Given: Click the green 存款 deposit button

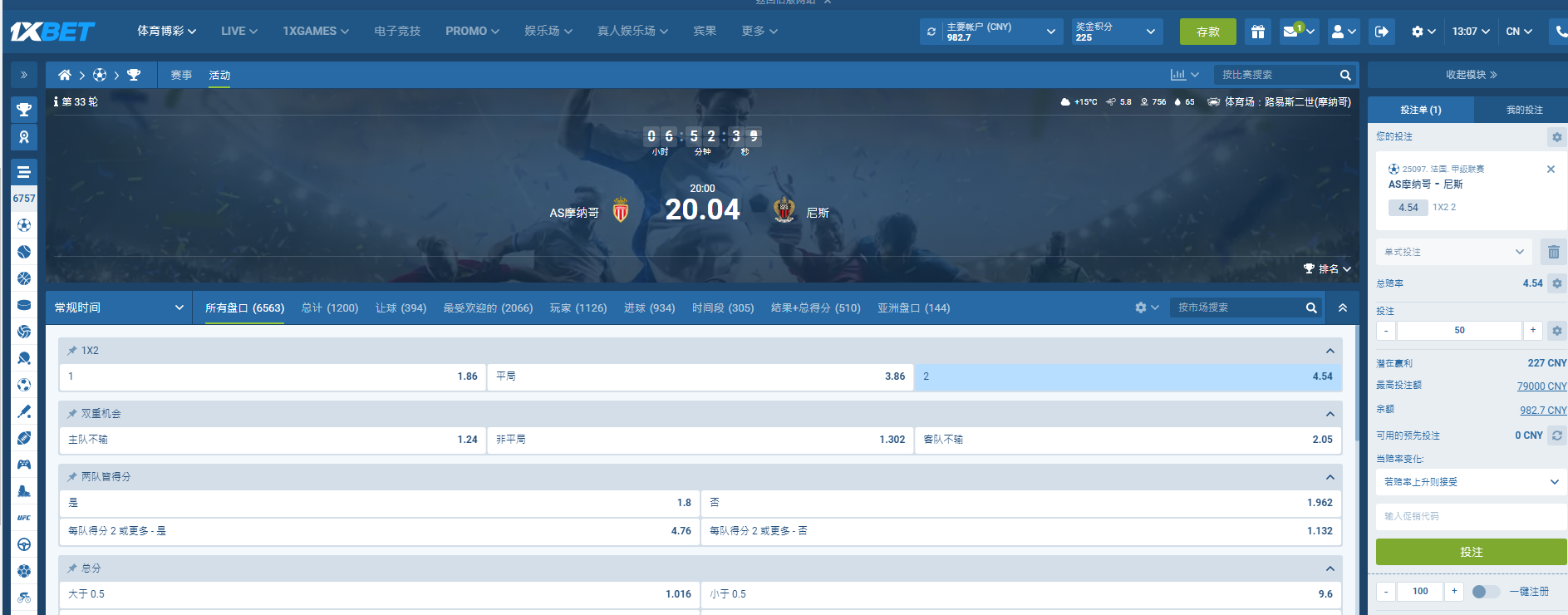Looking at the screenshot, I should point(1207,32).
